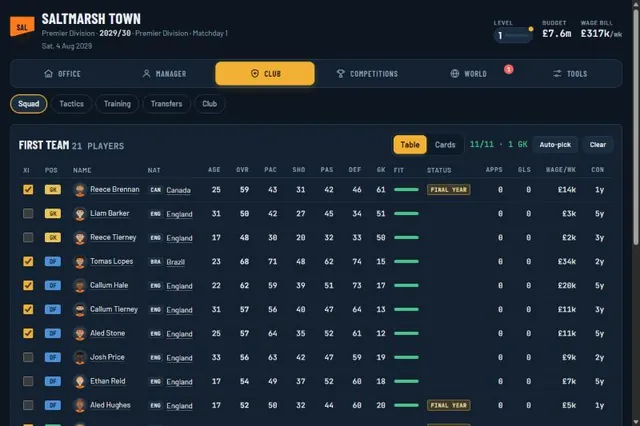The height and width of the screenshot is (426, 640).
Task: Open Ethan Reid's England nationality link
Action: 179,382
